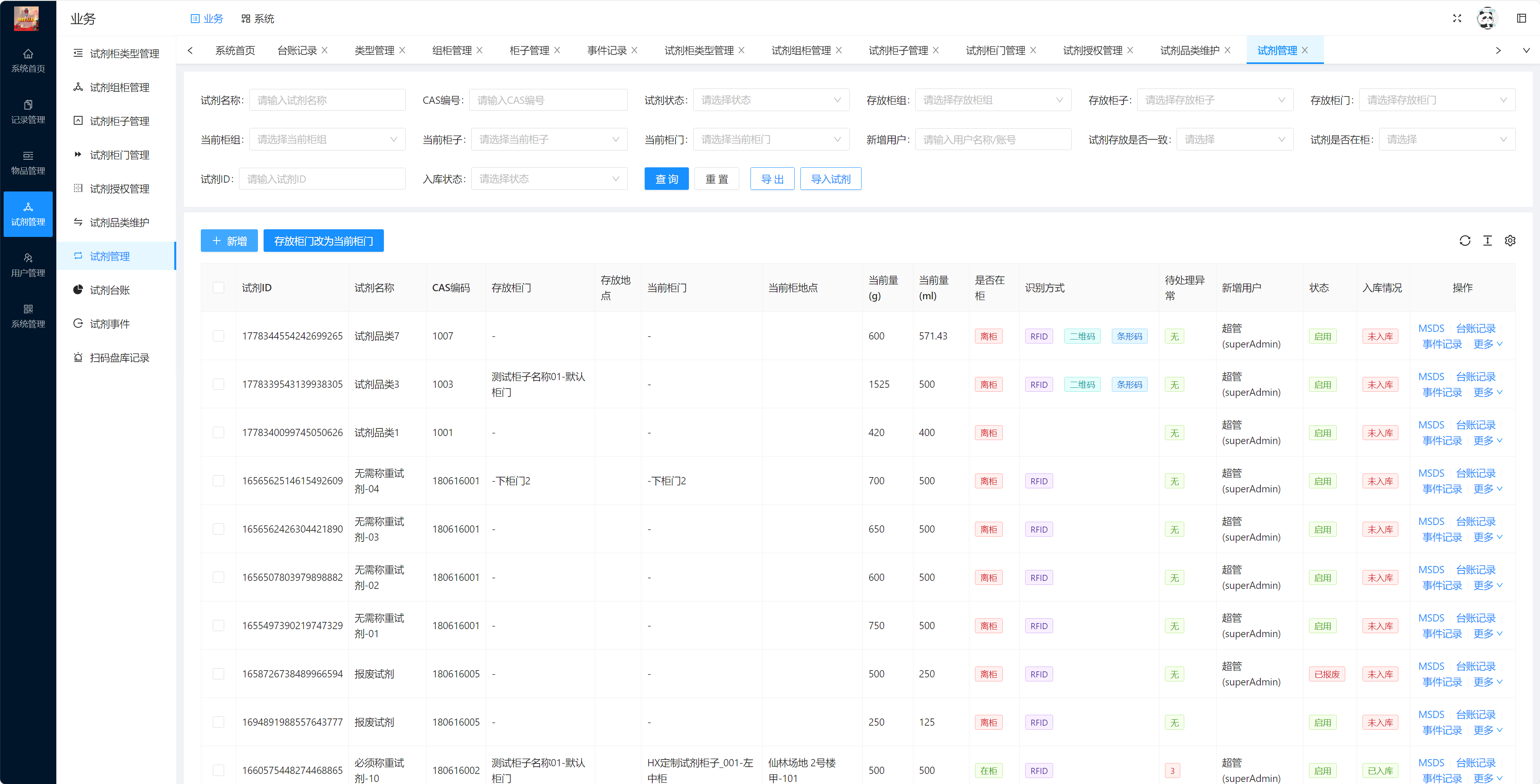Open 用户管理 sidebar section
Screen dimensions: 1540x784
[28, 265]
